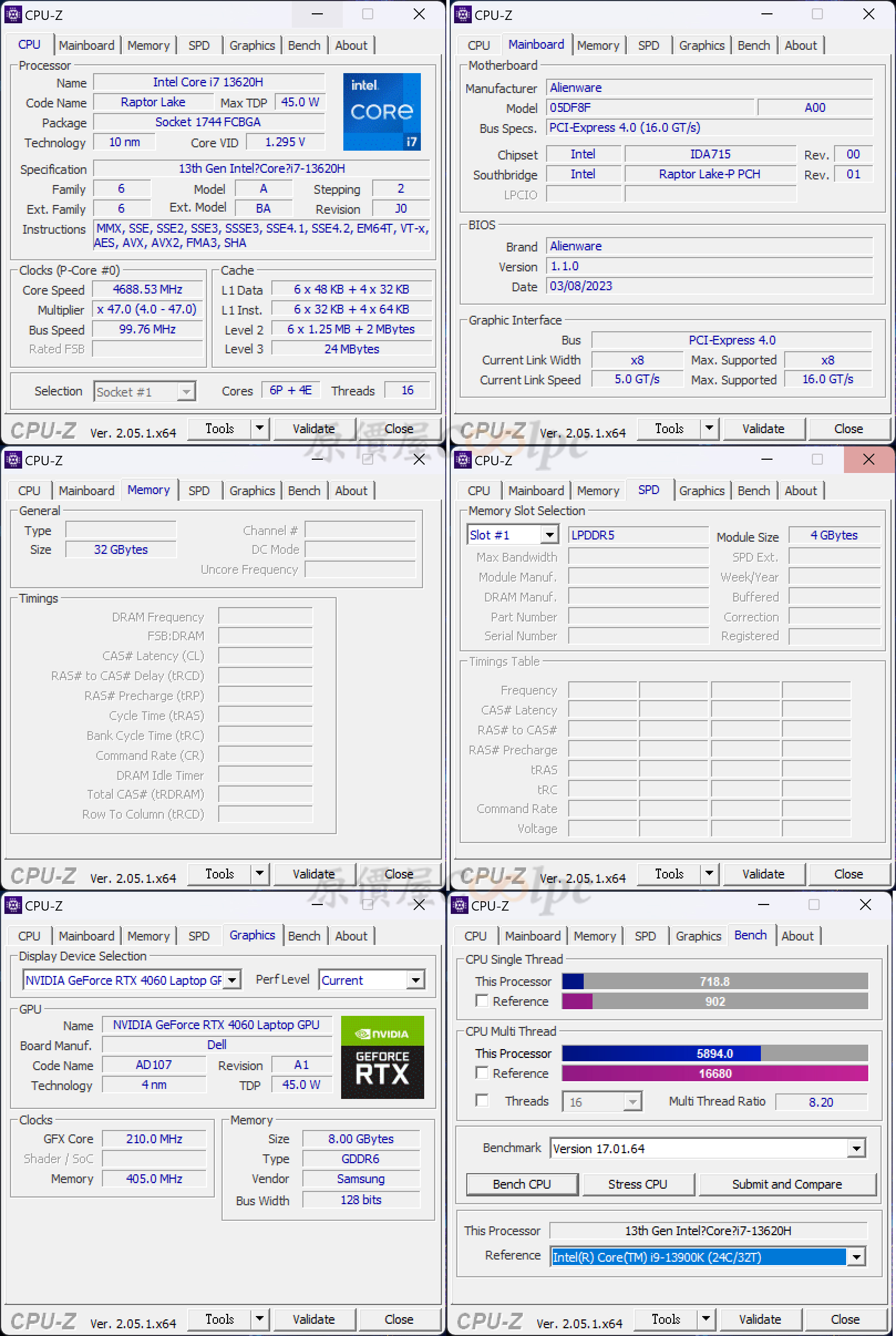Switch to About tab in the Graphics-tab window
This screenshot has height=1336, width=896.
point(351,936)
